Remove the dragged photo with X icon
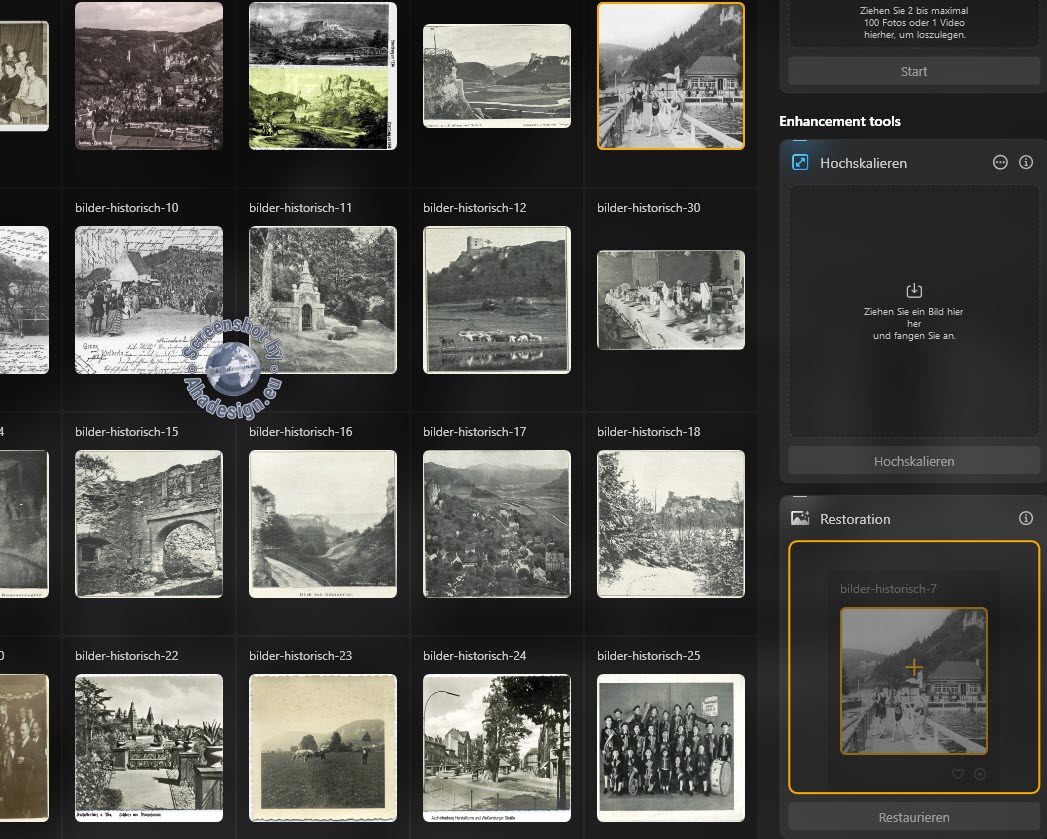This screenshot has width=1047, height=839. tap(979, 773)
